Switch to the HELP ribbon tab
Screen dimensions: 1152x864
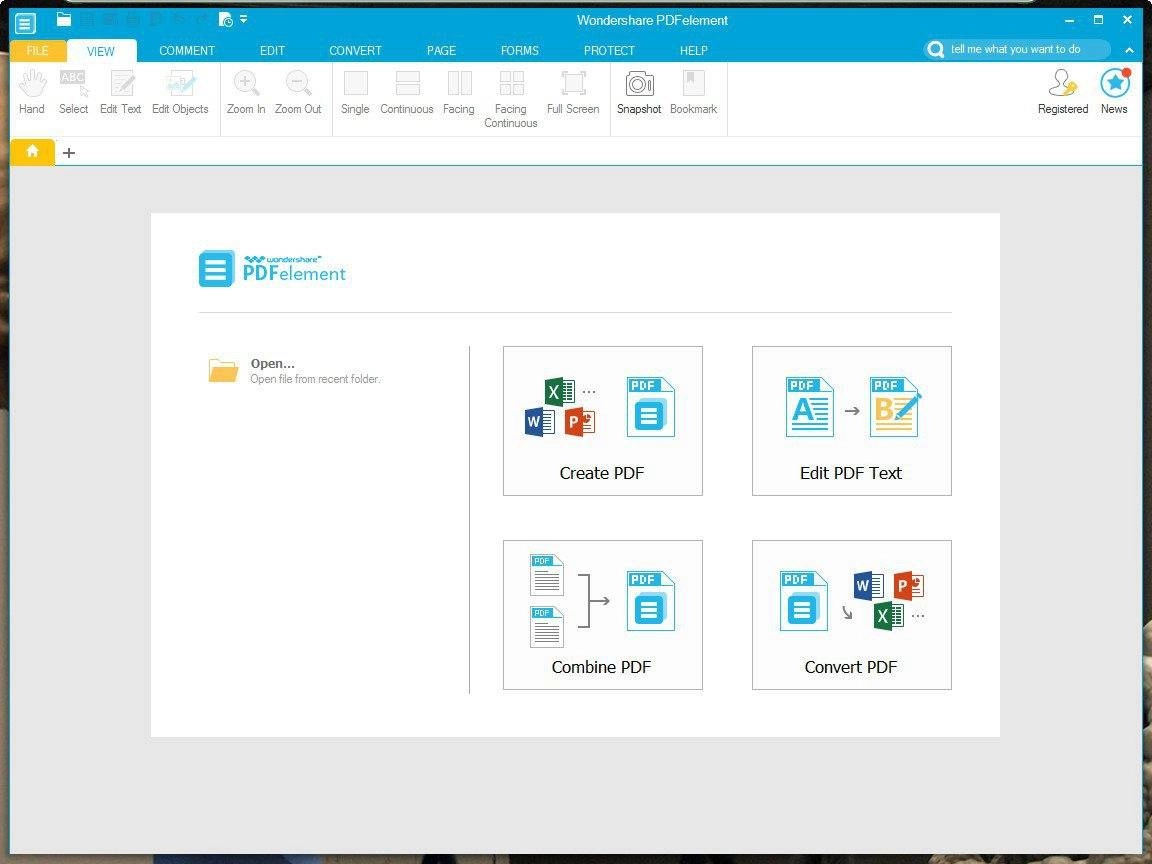coord(694,51)
